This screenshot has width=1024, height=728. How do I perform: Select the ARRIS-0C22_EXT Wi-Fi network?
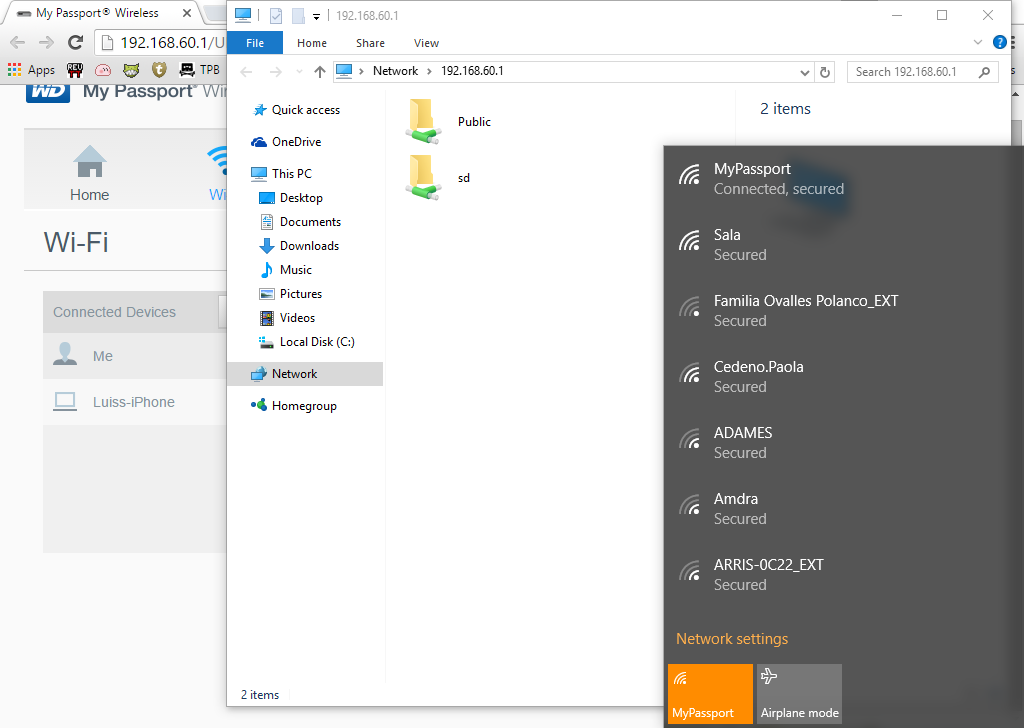pyautogui.click(x=844, y=575)
